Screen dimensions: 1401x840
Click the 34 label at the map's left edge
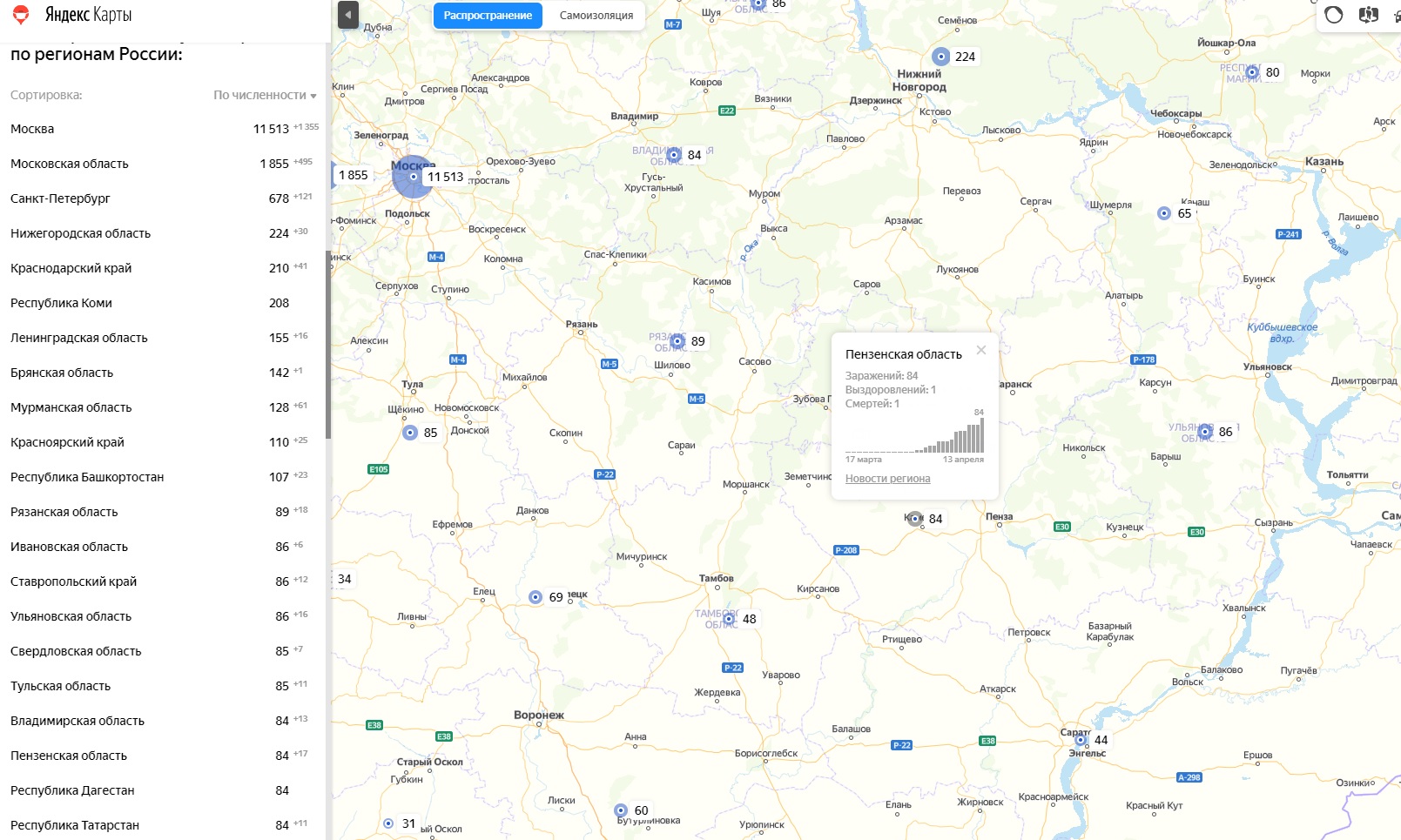tap(345, 579)
